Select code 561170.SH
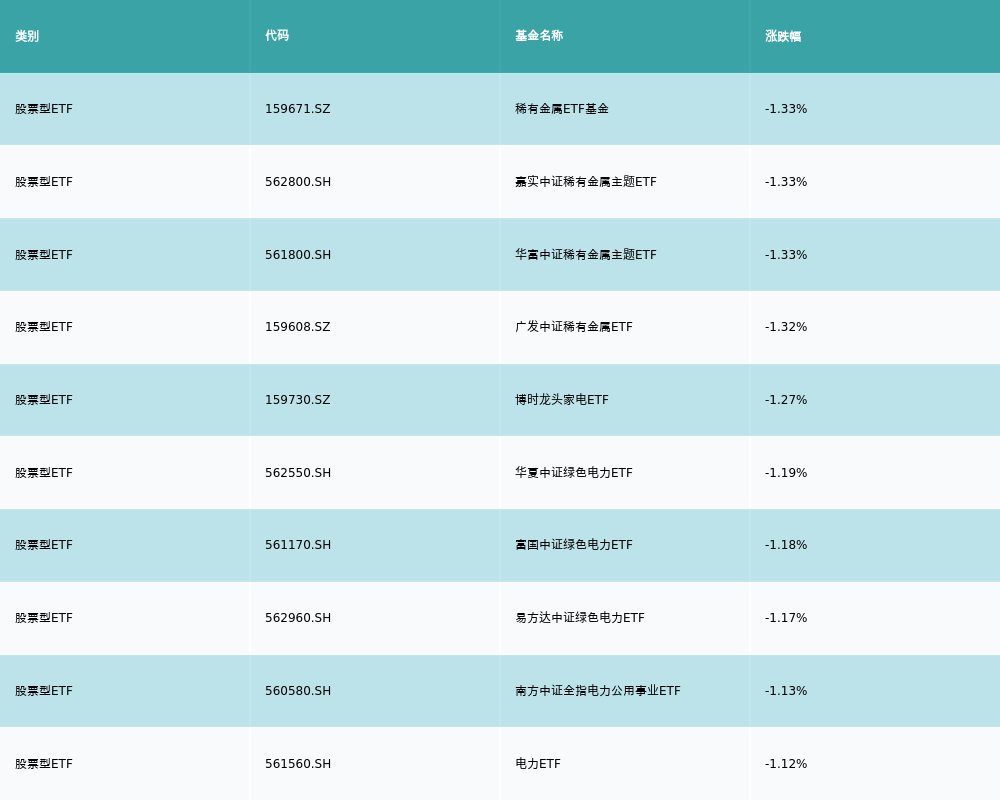This screenshot has height=800, width=1000. click(x=298, y=545)
